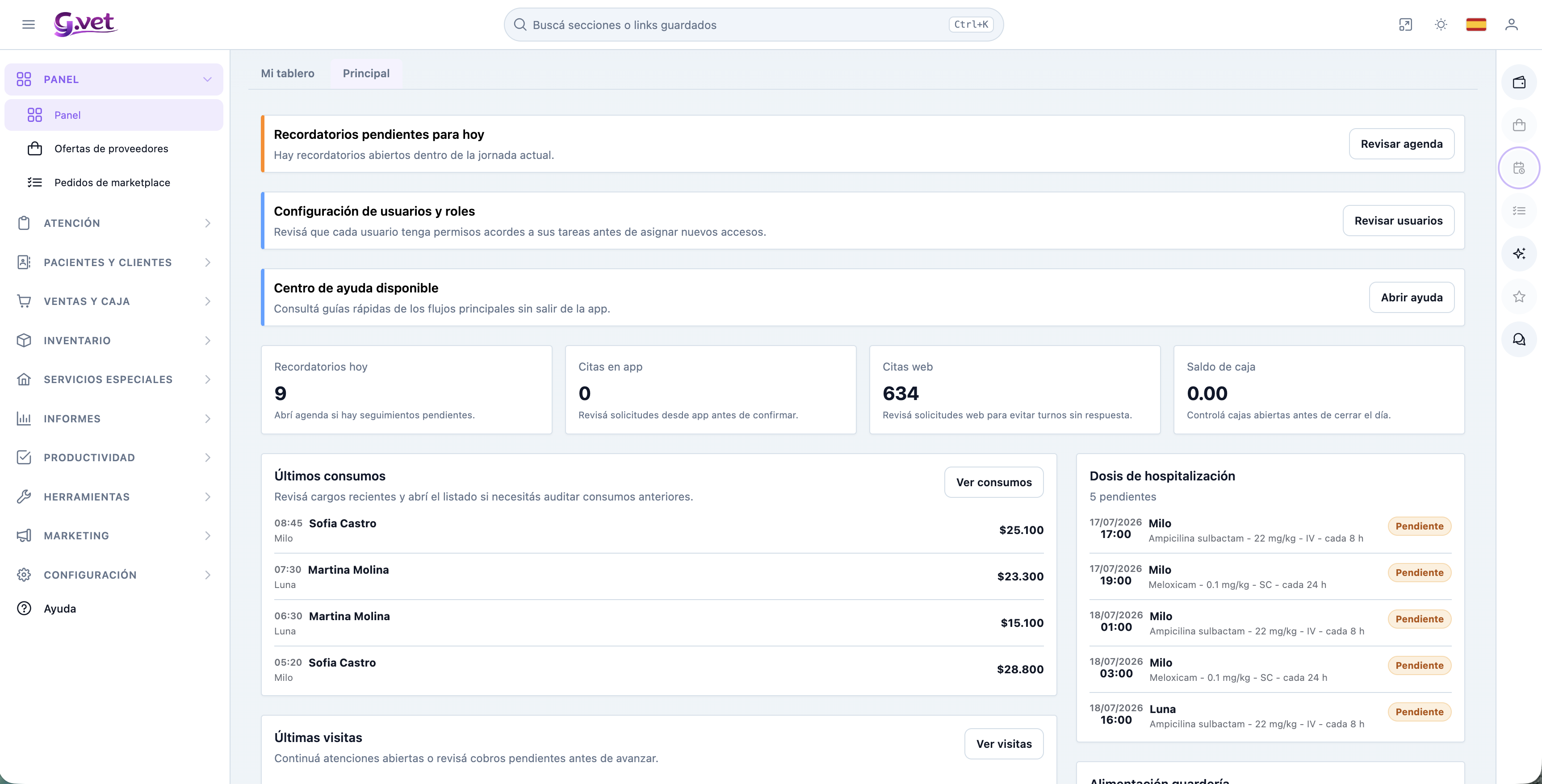Click the Marketing megaphone icon
The width and height of the screenshot is (1542, 784).
(24, 536)
